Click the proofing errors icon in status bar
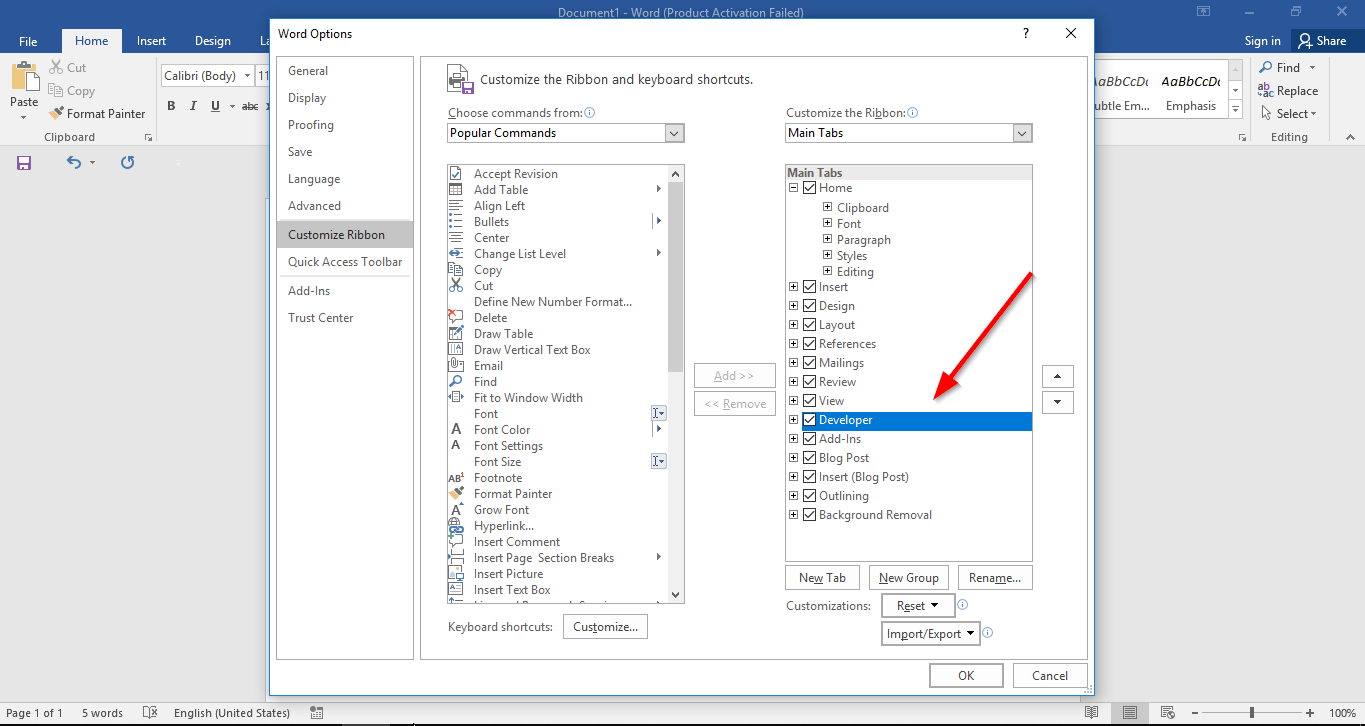Viewport: 1365px width, 726px height. point(149,712)
